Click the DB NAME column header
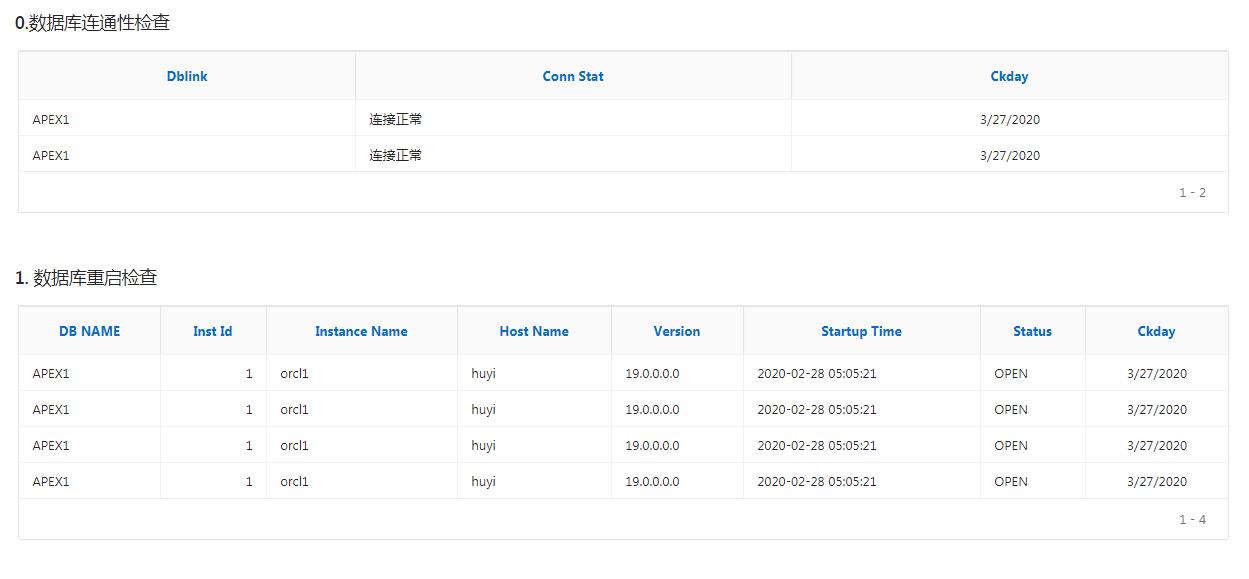 coord(89,331)
